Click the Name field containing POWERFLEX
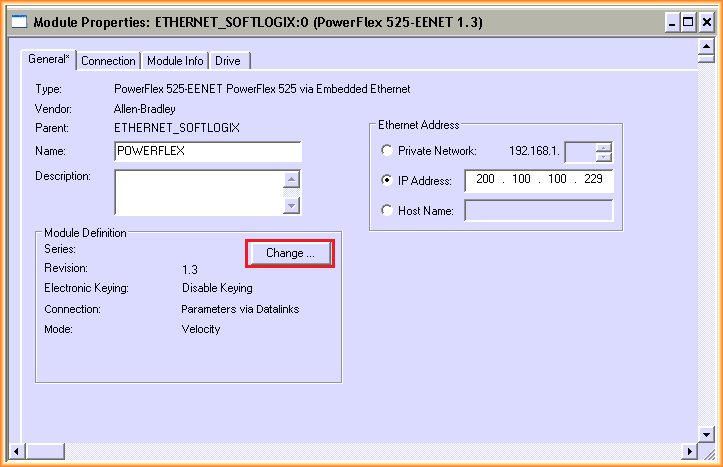The width and height of the screenshot is (723, 467). pos(208,151)
